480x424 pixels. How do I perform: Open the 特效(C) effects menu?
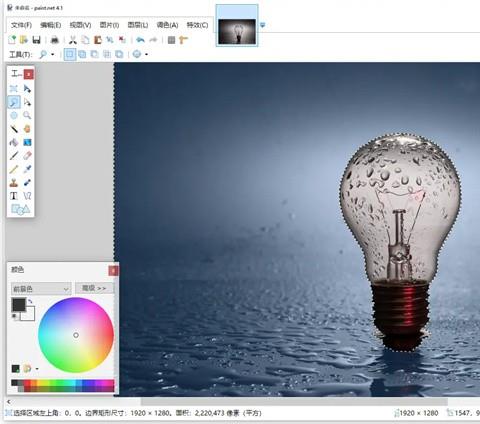(x=197, y=25)
